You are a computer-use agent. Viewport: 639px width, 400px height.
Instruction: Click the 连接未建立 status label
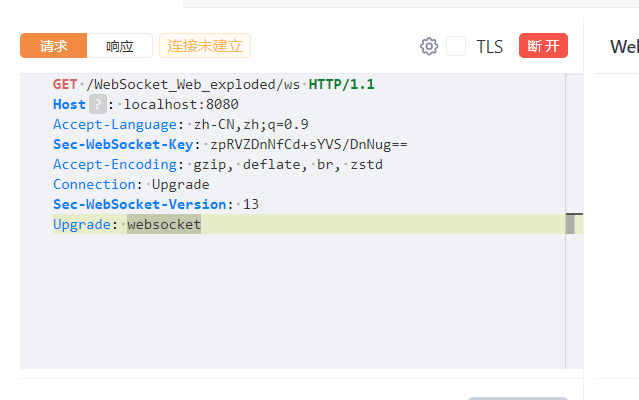pos(205,46)
